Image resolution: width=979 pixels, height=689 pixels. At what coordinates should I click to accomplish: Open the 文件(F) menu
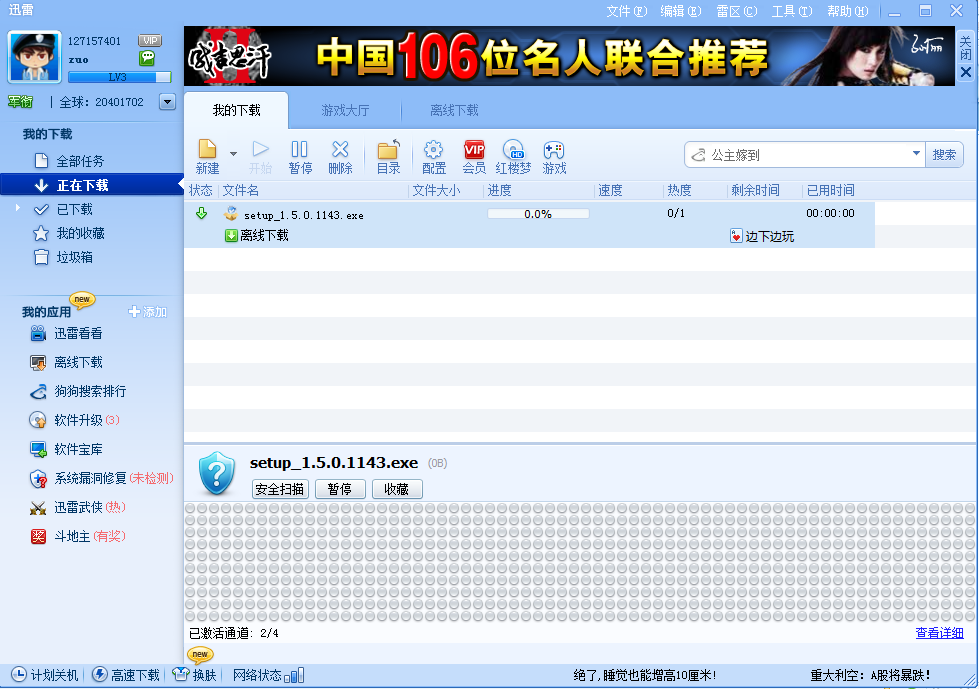tap(627, 11)
